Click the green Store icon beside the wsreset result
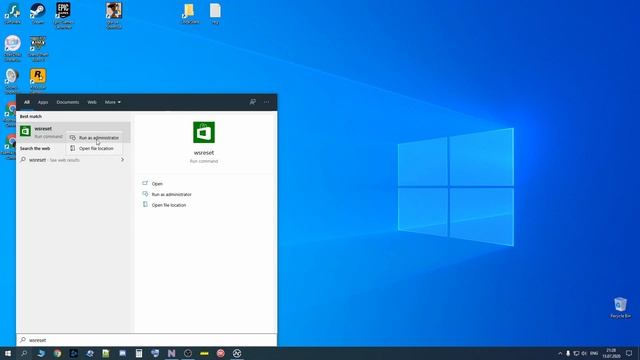 (25, 131)
